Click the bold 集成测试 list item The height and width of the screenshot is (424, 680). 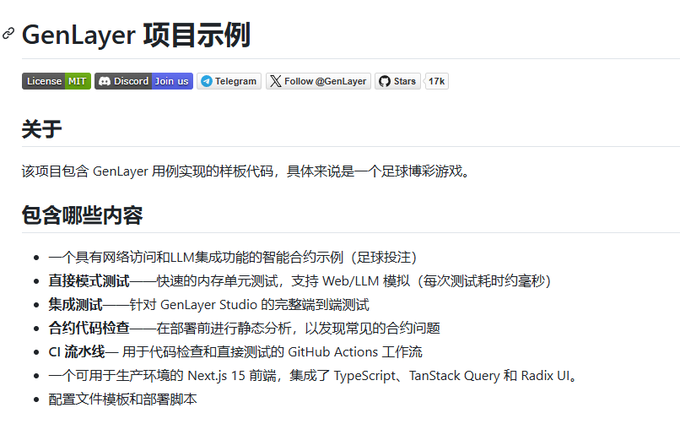209,305
